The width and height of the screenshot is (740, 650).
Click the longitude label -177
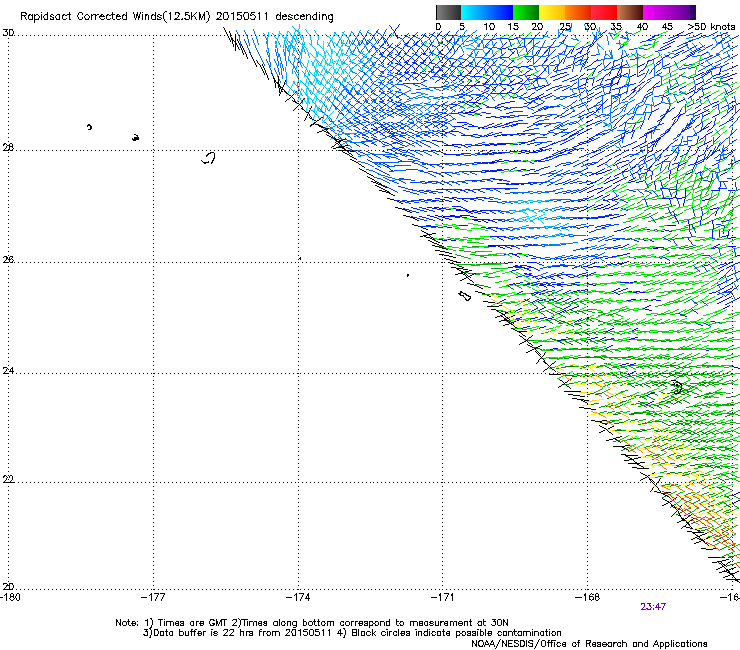pos(153,597)
